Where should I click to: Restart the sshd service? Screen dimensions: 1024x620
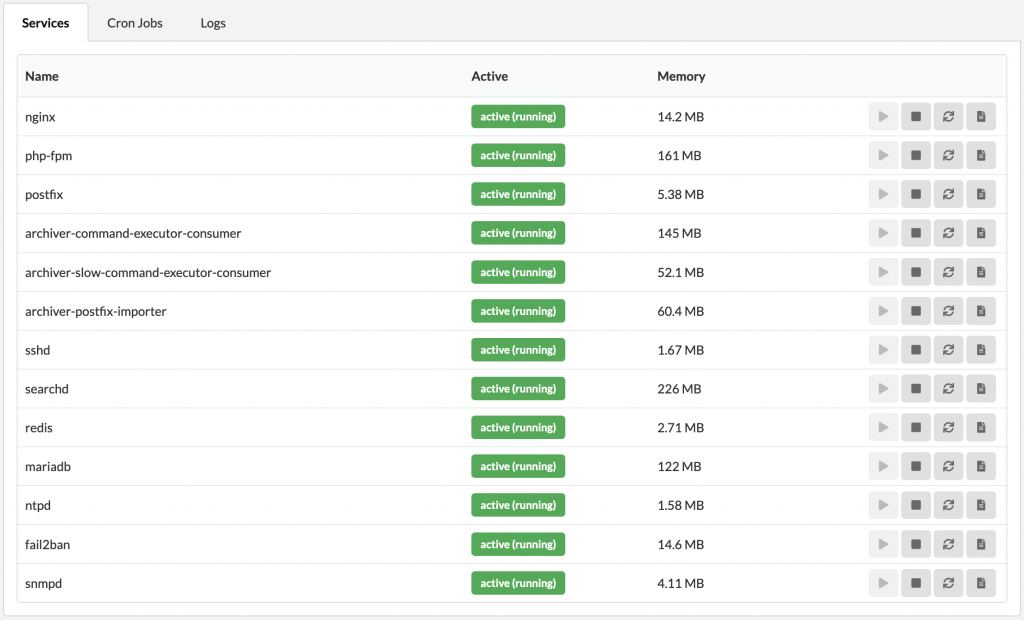pos(948,350)
